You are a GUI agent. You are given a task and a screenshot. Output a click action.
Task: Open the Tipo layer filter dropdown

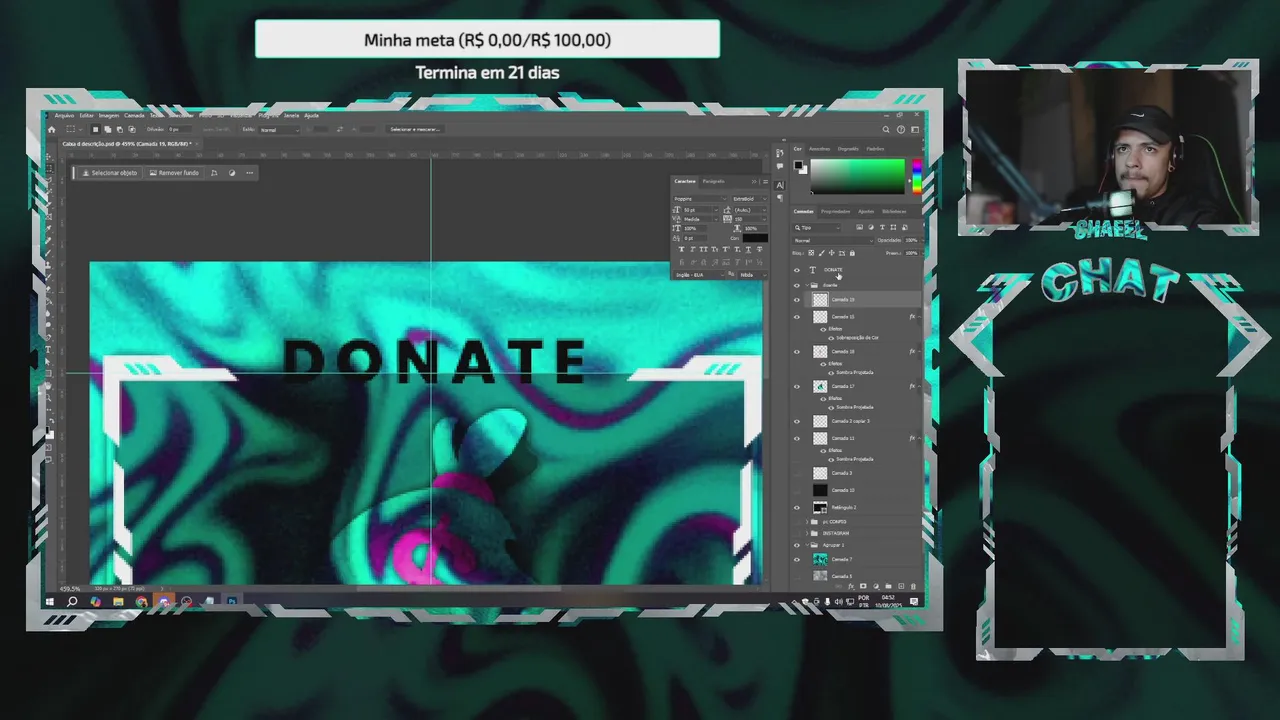point(816,228)
